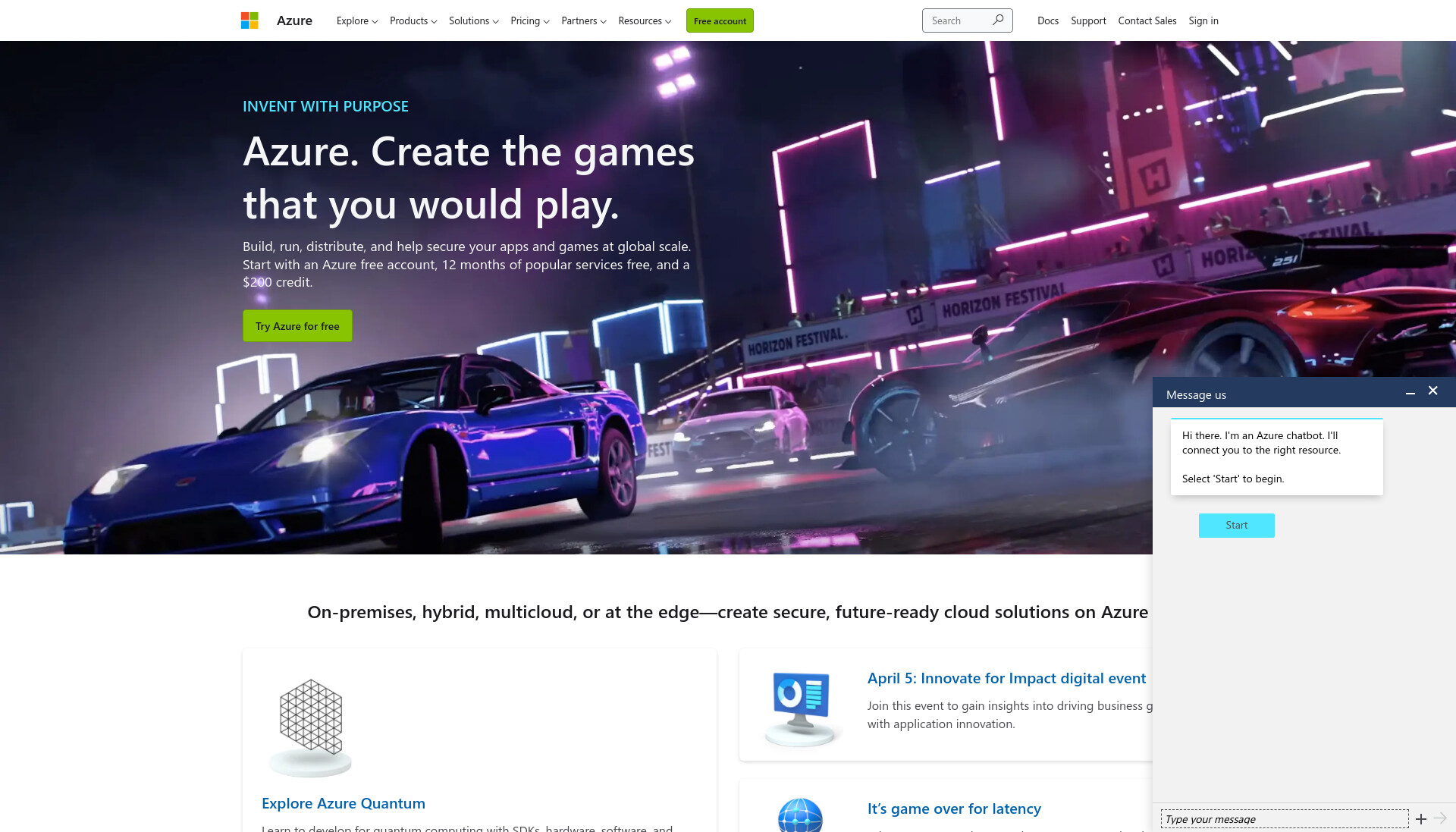Click the chatbot greeting message bubble

pos(1277,457)
